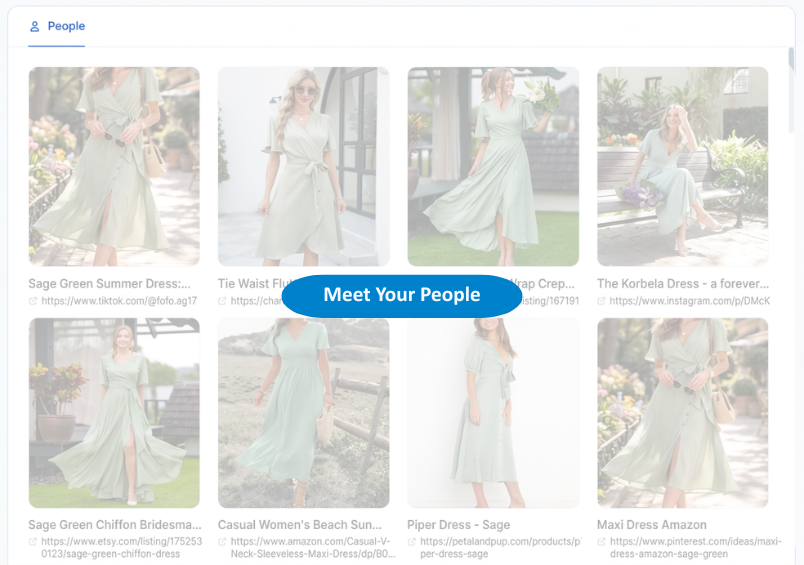Click the Maxi Dress Amazon title

tap(652, 524)
